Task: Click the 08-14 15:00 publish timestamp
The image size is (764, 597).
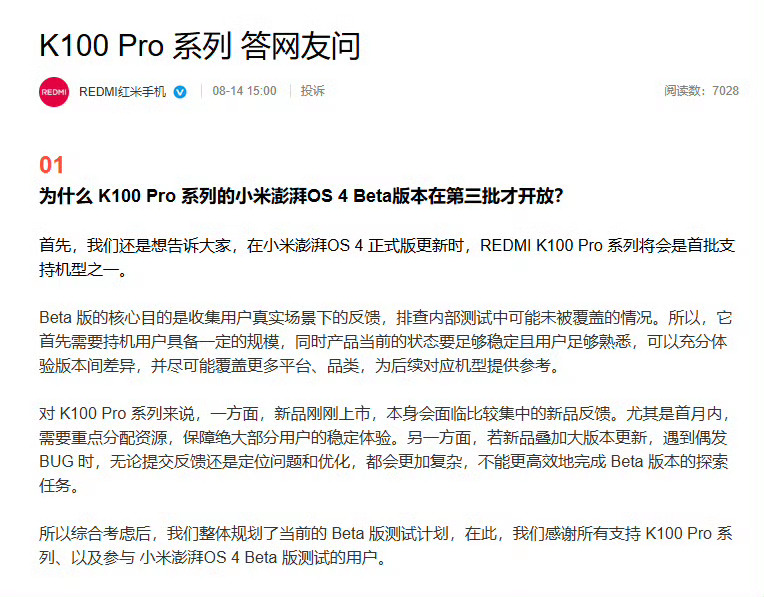Action: (244, 91)
